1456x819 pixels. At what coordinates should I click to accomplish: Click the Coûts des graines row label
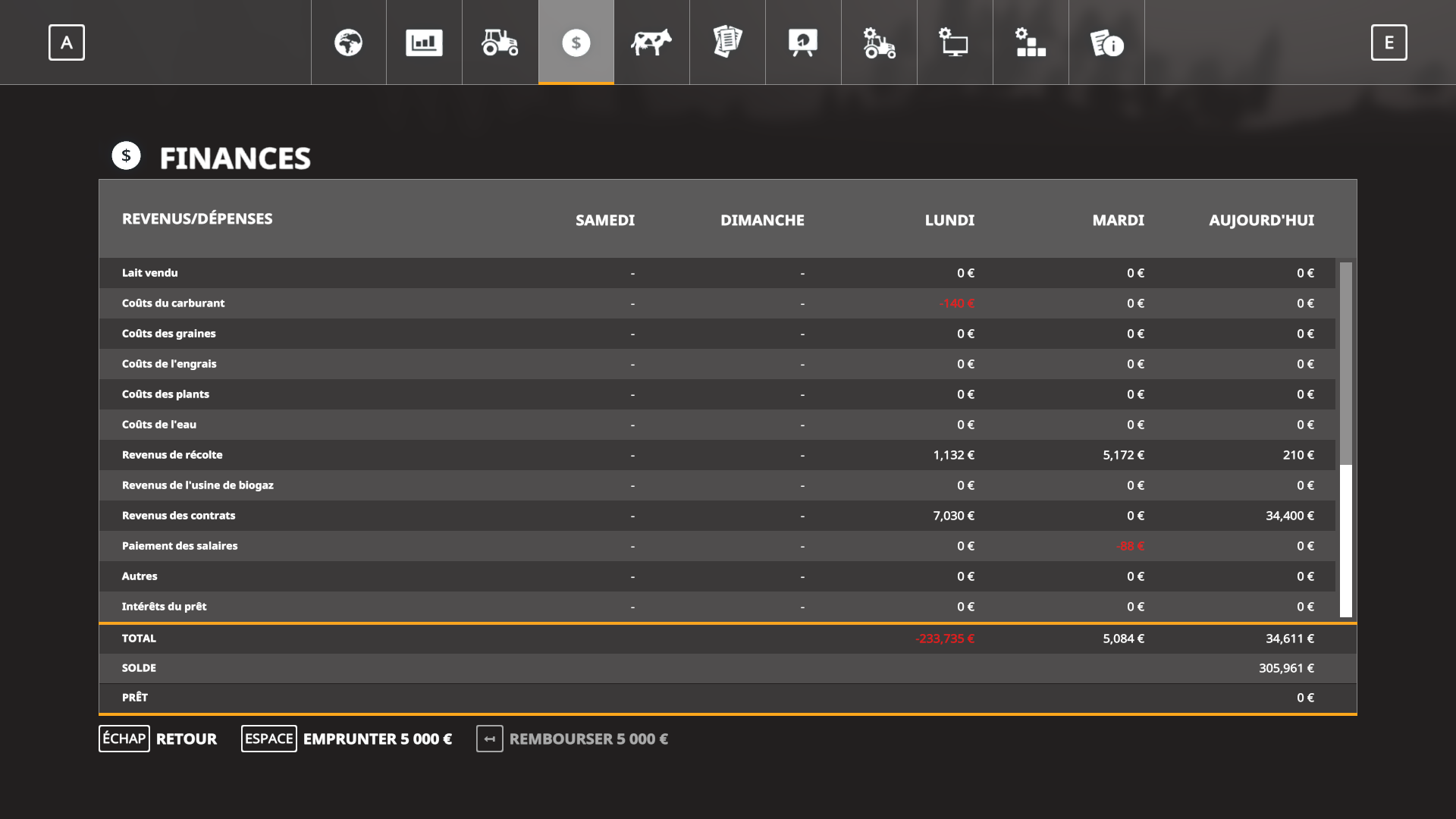169,334
